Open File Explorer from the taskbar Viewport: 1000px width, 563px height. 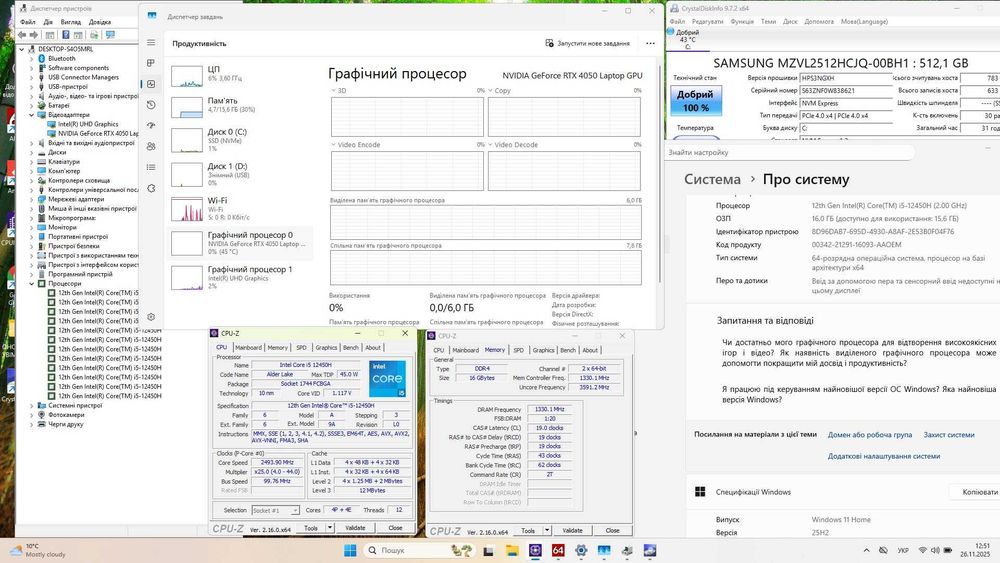click(511, 550)
